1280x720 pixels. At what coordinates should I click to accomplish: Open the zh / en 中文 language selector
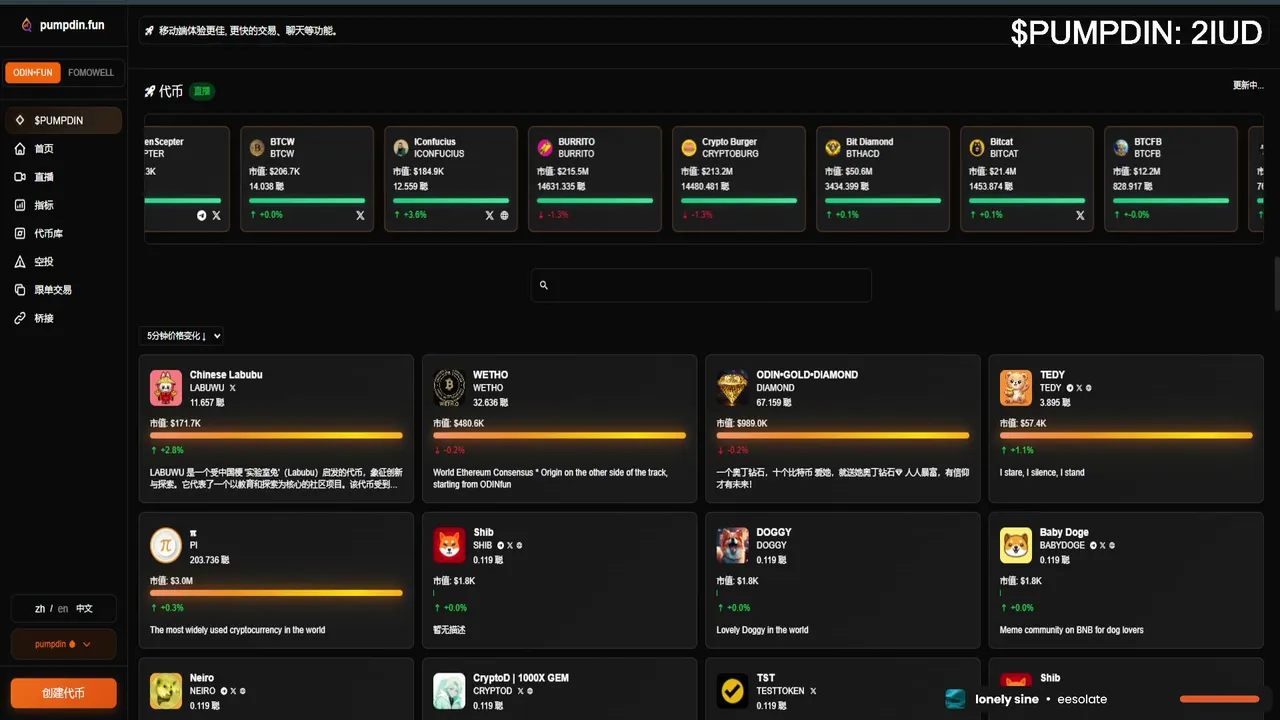64,608
